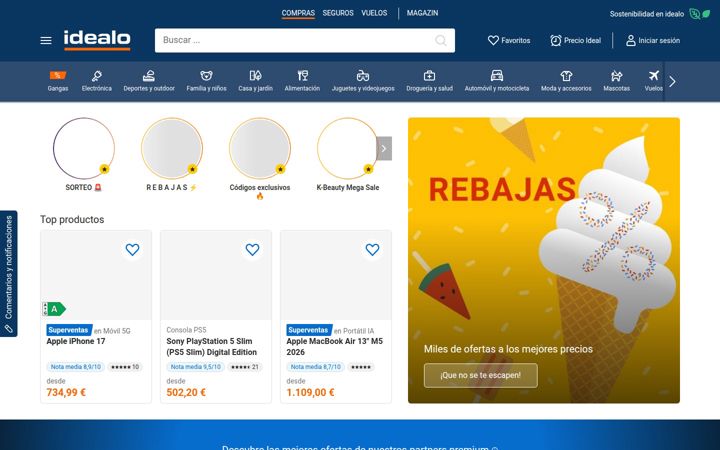Click the Consola PS5 category label

pos(186,330)
